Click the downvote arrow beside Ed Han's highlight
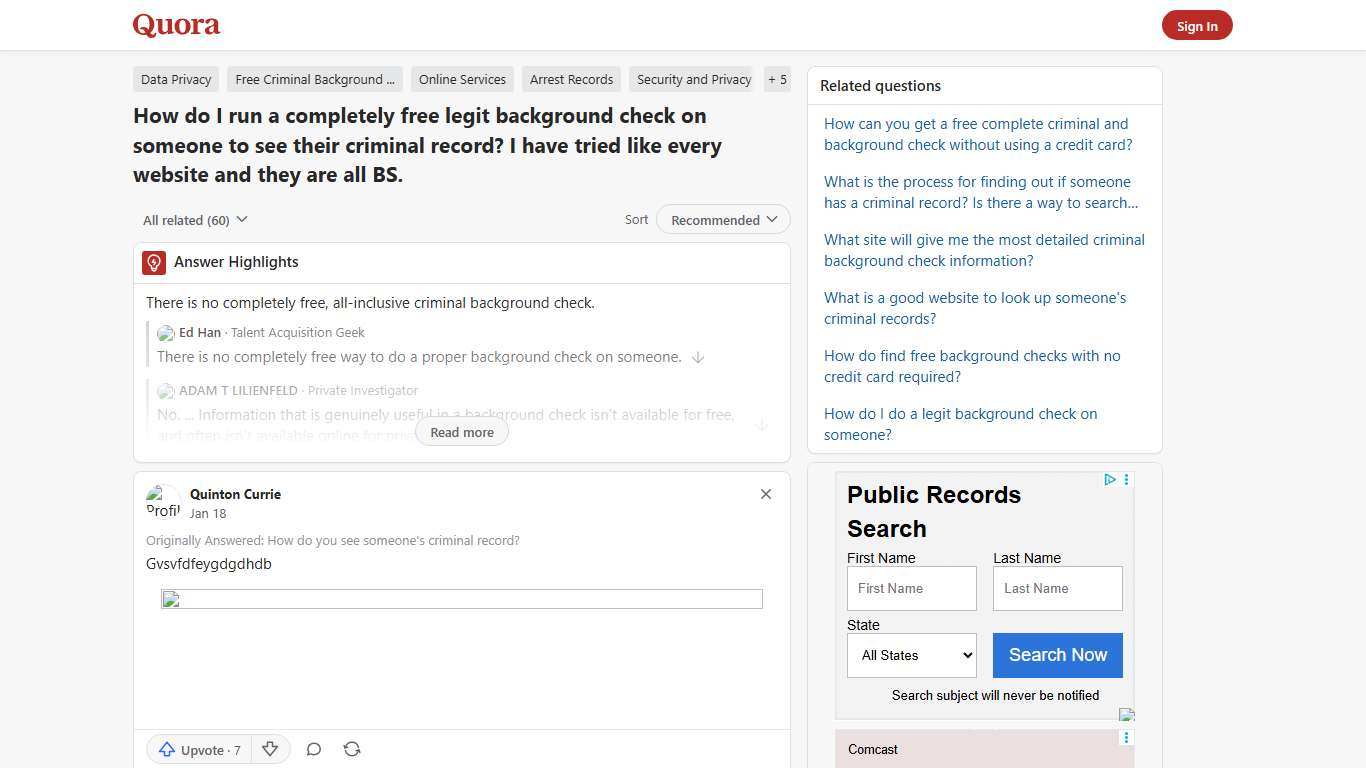The width and height of the screenshot is (1366, 768). click(x=698, y=357)
